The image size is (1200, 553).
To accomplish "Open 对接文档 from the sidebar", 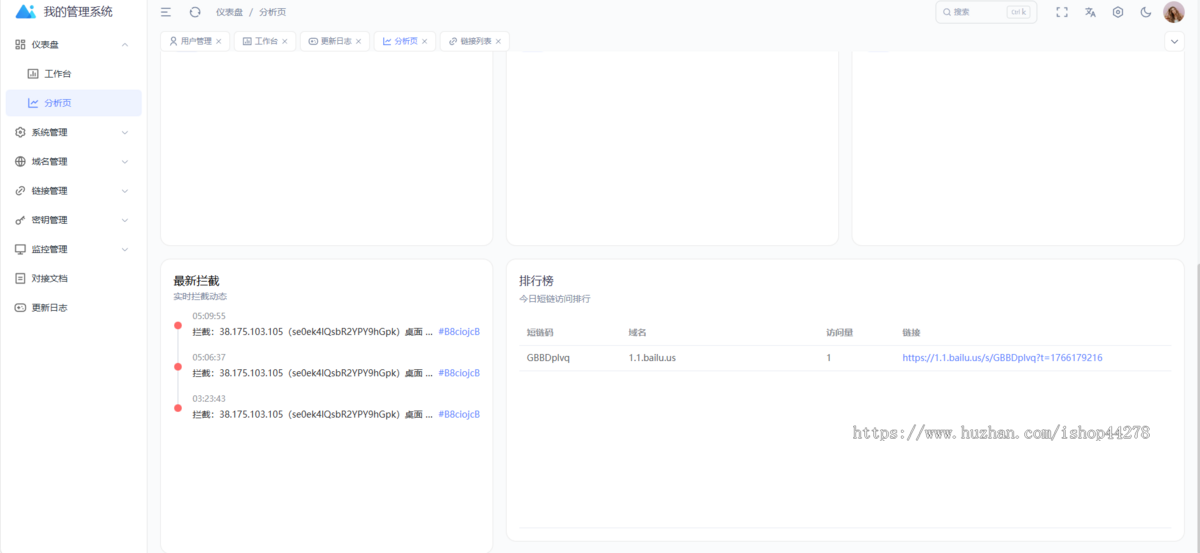I will (x=49, y=278).
